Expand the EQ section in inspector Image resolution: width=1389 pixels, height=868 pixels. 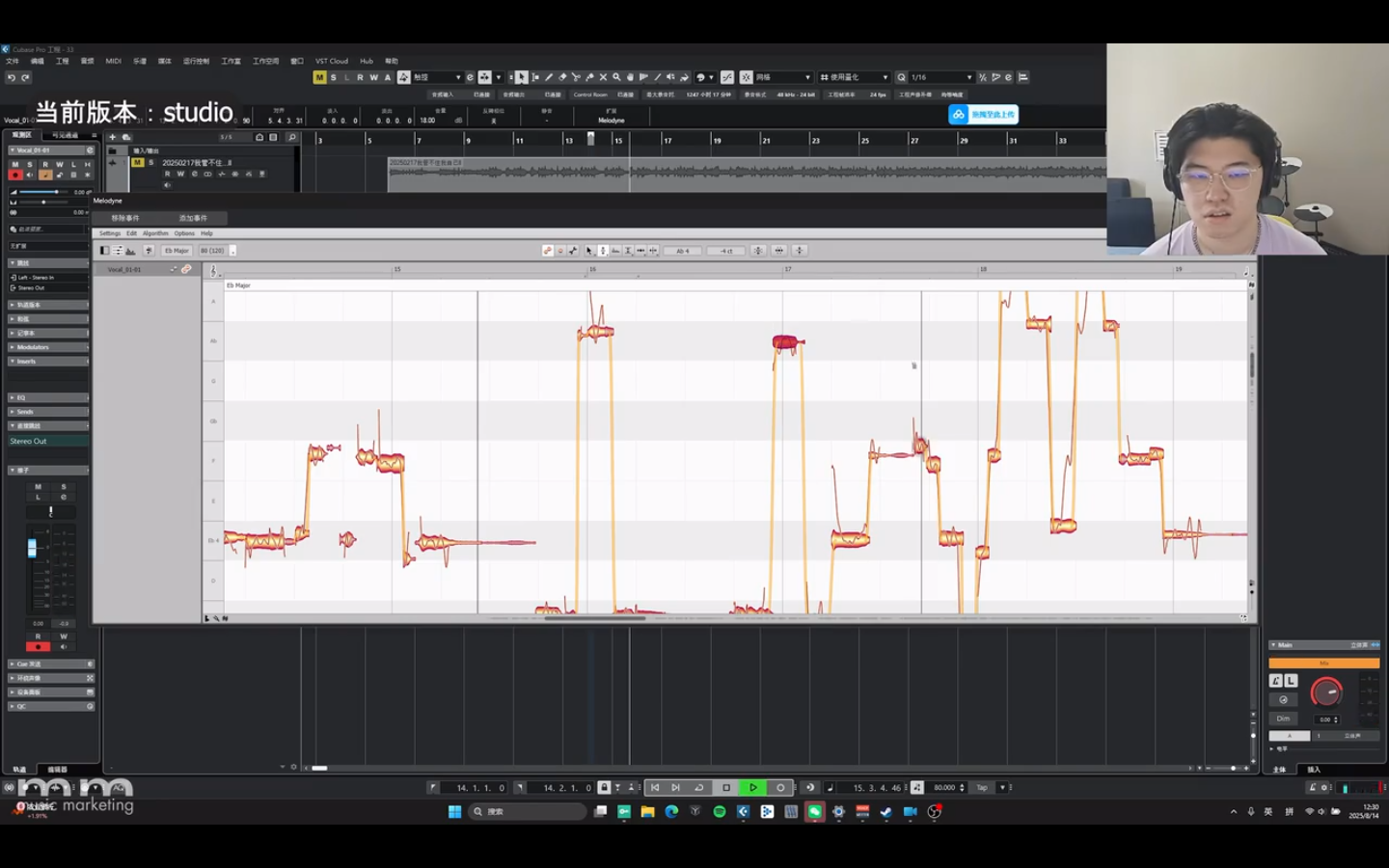pyautogui.click(x=48, y=397)
